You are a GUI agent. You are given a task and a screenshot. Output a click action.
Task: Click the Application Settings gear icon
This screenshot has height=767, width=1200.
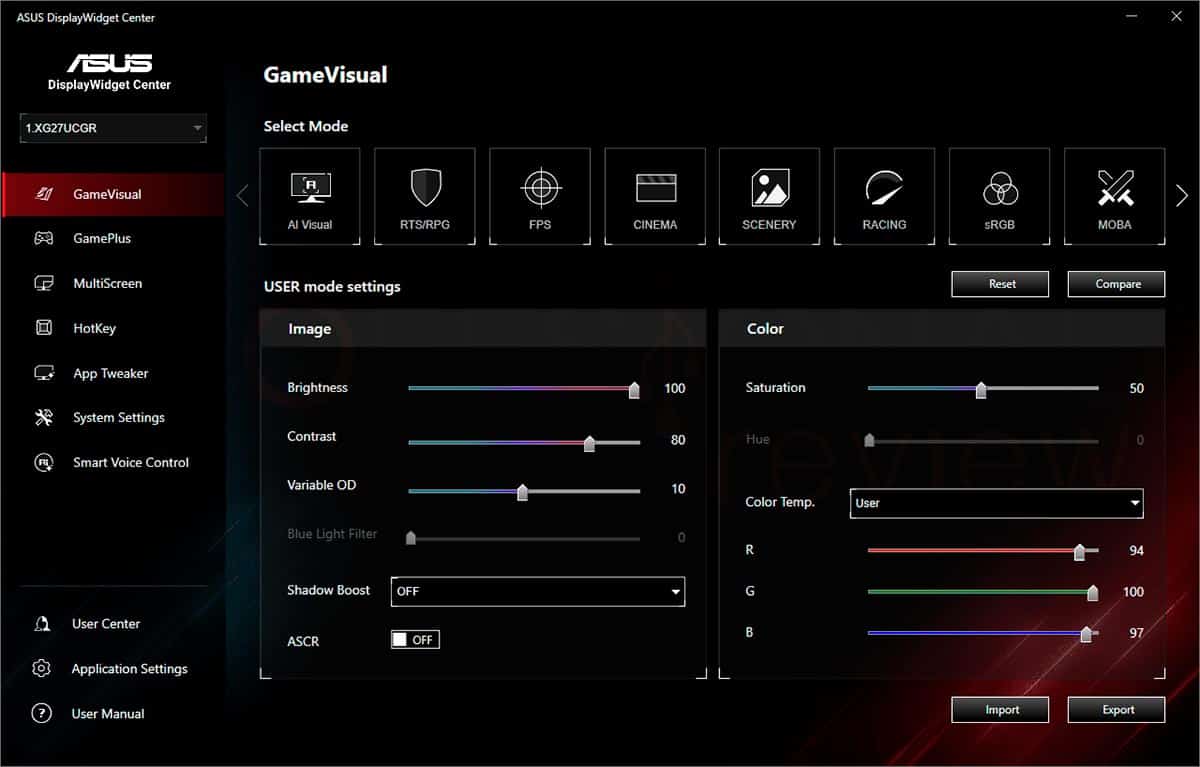pyautogui.click(x=42, y=669)
